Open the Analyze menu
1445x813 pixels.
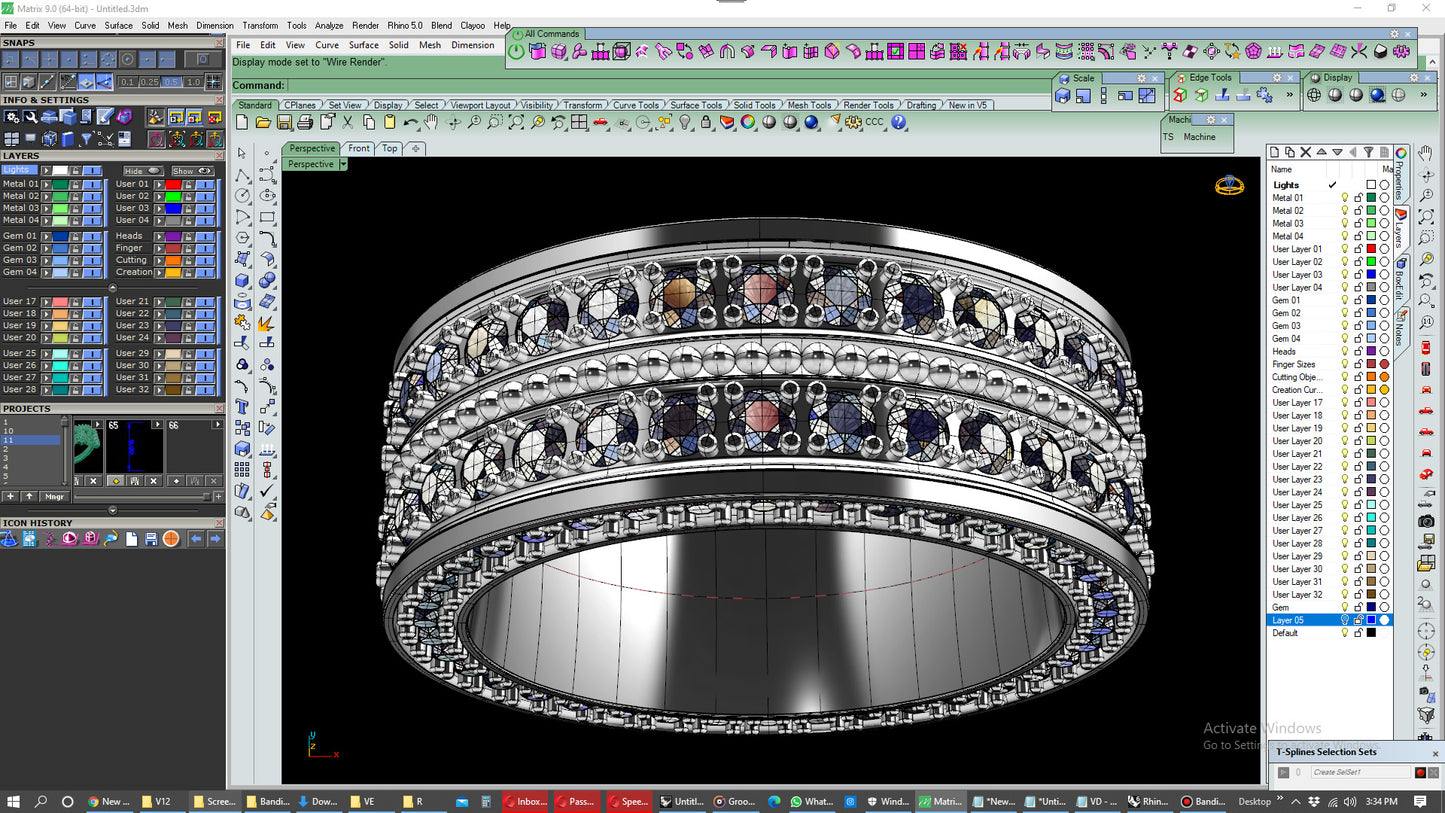[x=328, y=25]
